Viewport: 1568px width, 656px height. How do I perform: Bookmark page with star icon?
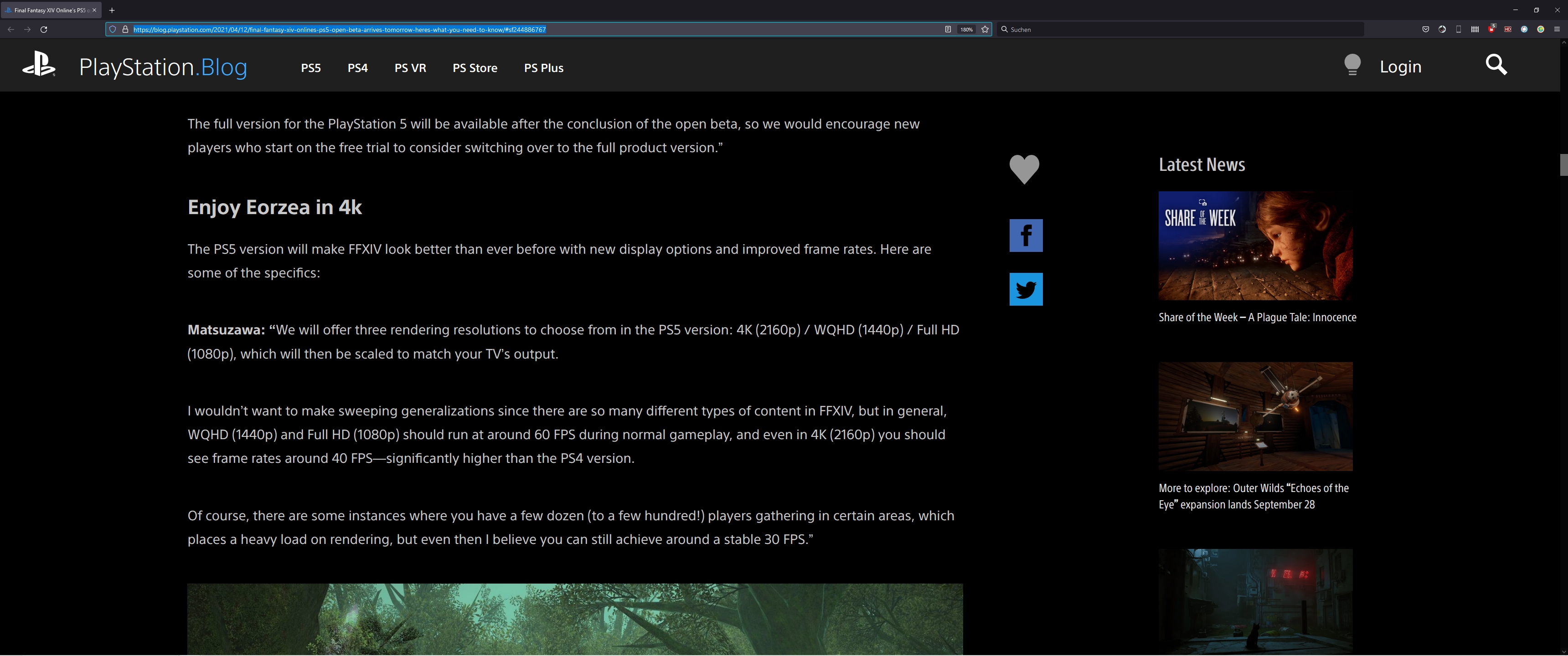(x=985, y=29)
